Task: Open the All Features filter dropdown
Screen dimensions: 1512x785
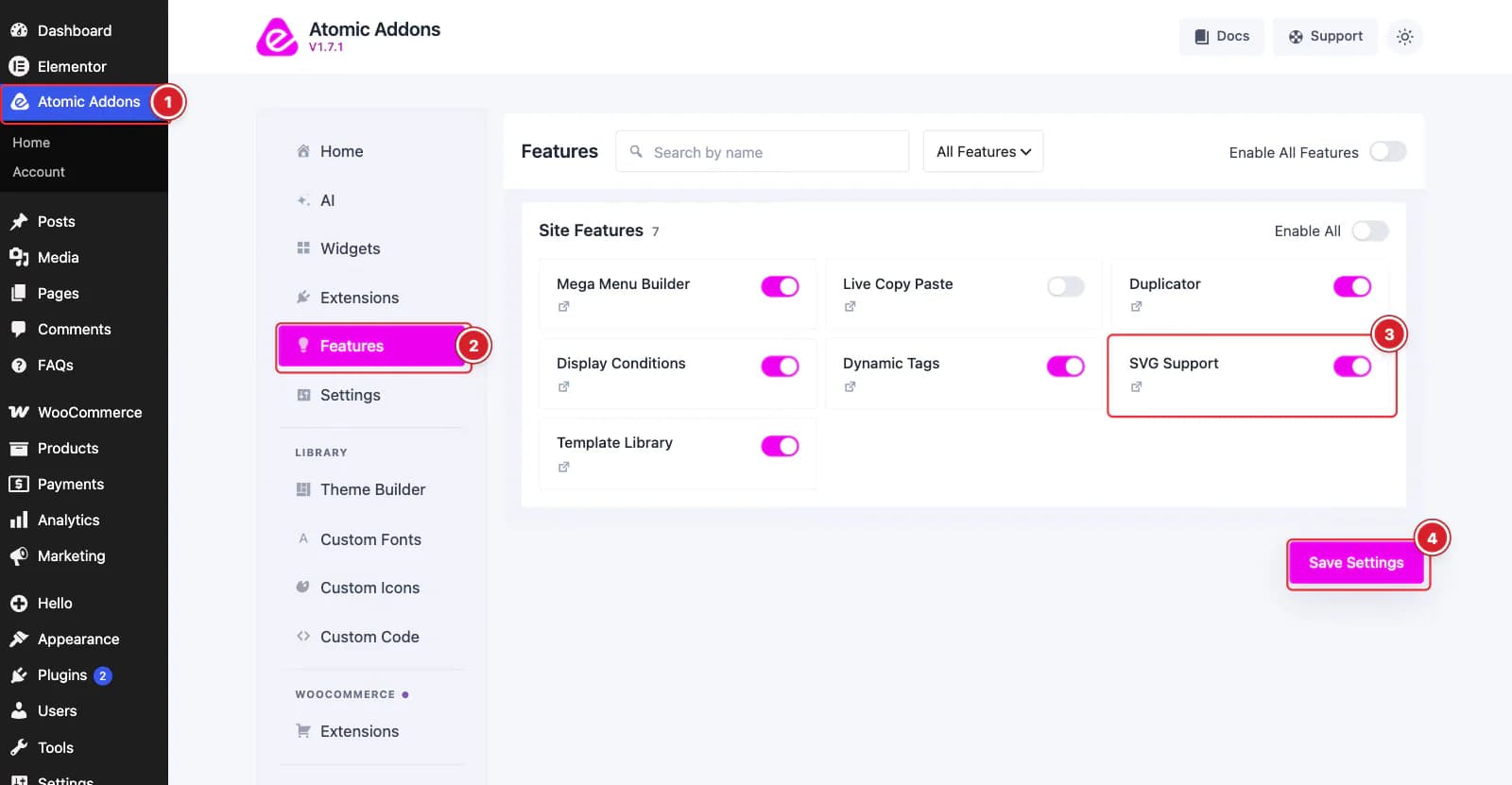Action: point(983,151)
